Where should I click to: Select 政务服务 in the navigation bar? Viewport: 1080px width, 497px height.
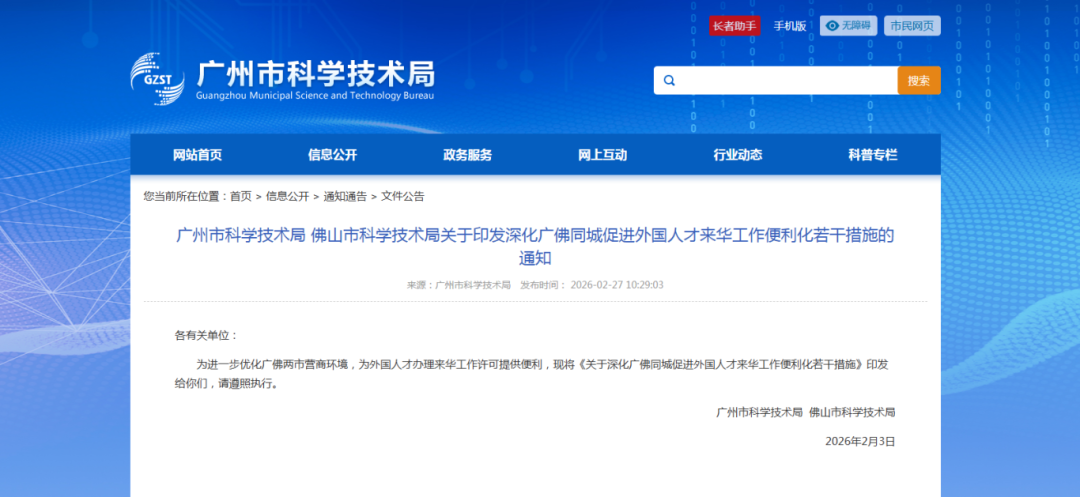(x=467, y=155)
